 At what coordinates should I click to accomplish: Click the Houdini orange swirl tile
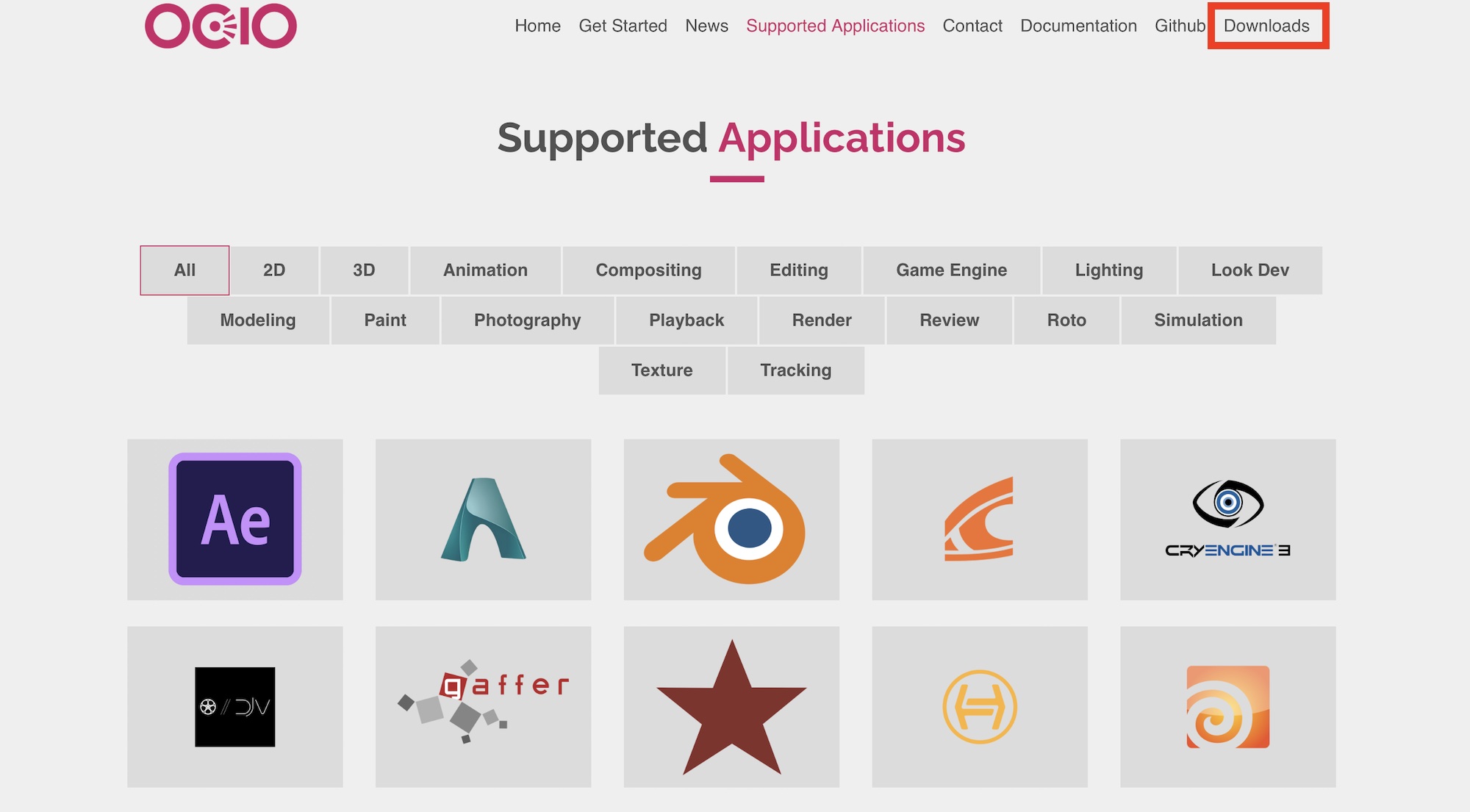coord(1227,706)
